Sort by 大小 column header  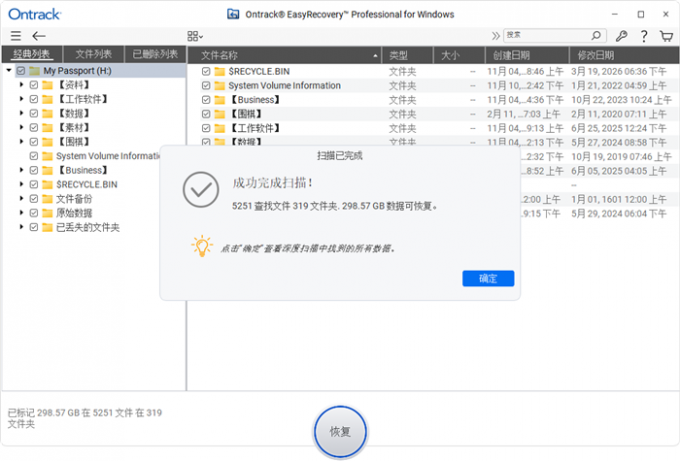pos(459,56)
